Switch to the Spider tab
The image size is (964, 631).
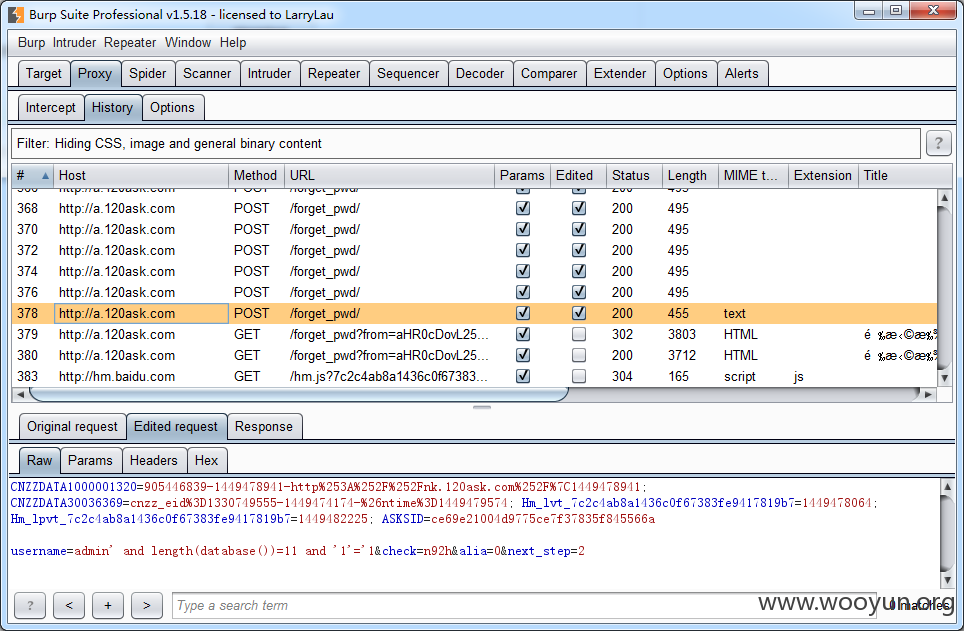pos(148,74)
